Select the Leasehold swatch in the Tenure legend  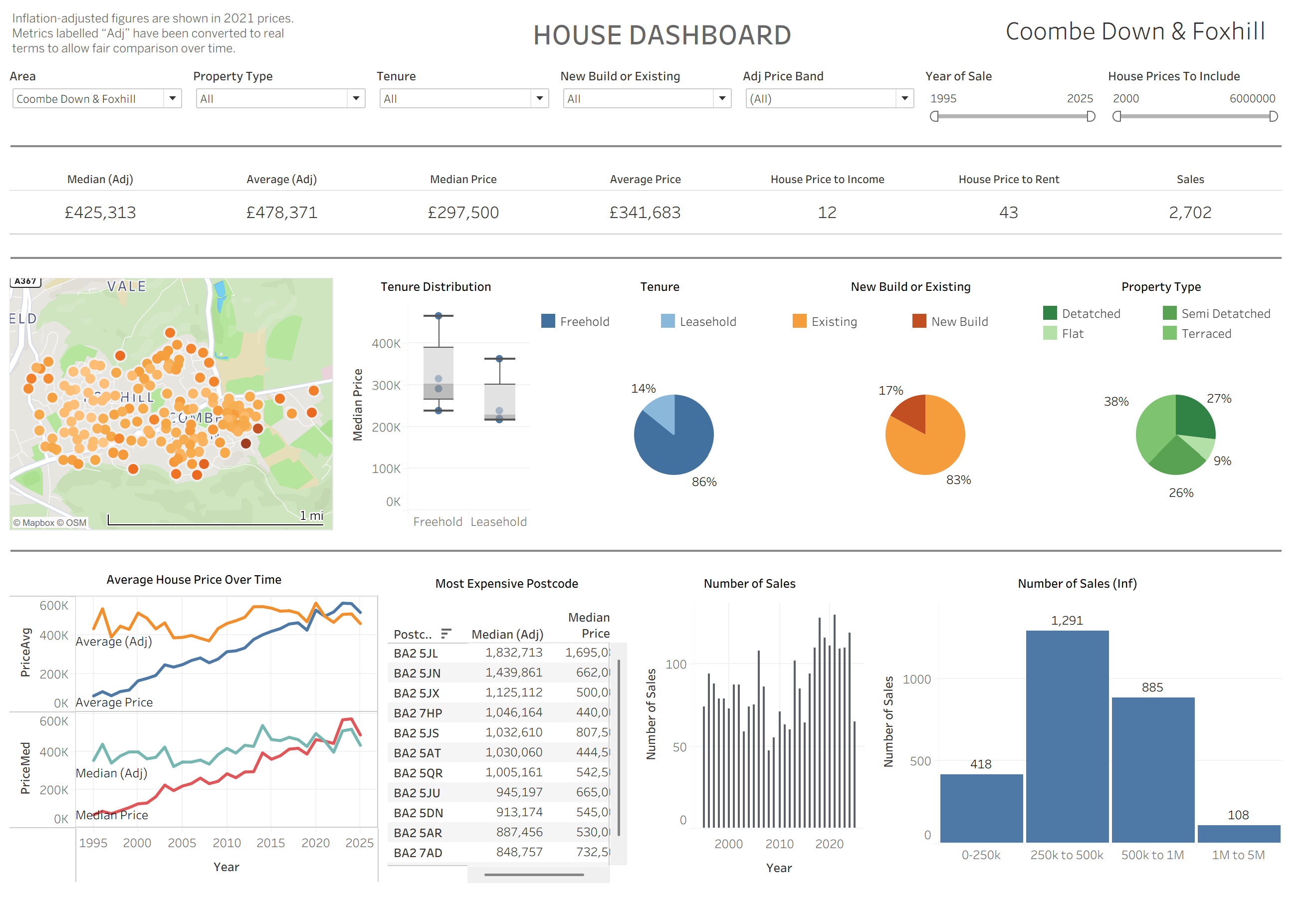coord(668,321)
